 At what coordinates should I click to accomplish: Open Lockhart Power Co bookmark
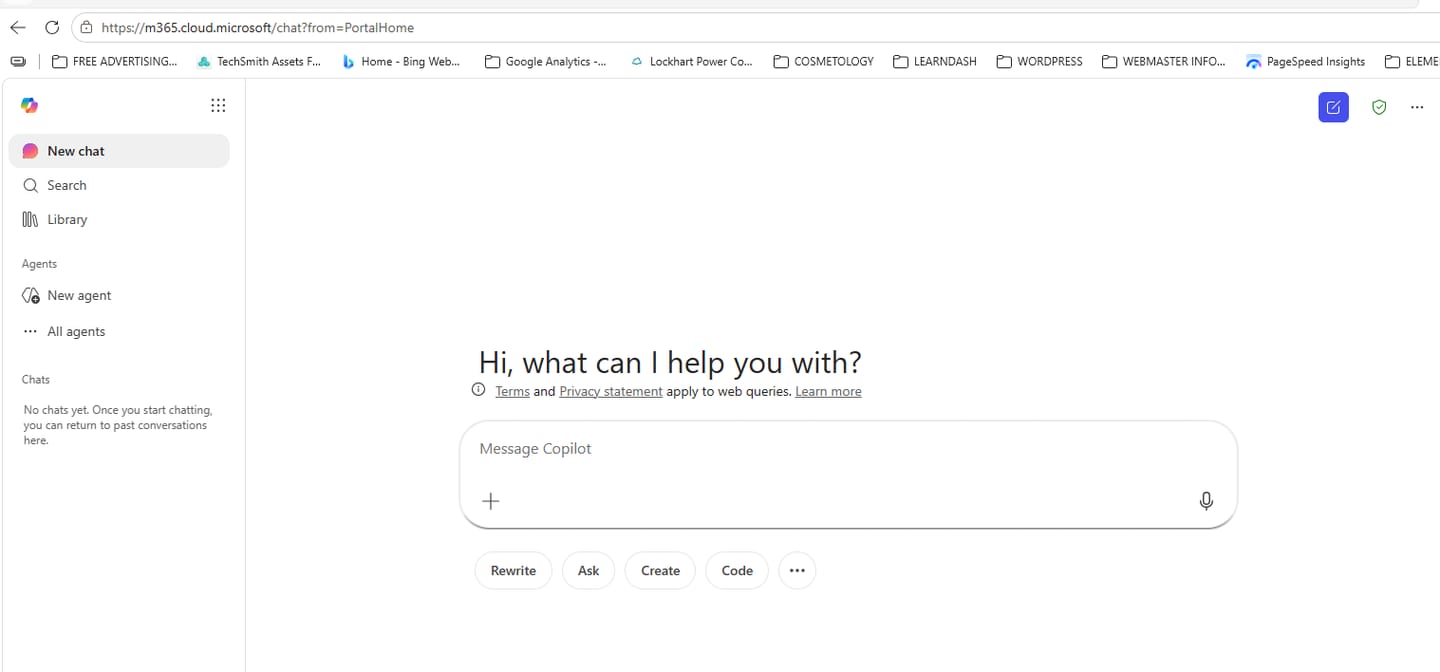tap(691, 61)
